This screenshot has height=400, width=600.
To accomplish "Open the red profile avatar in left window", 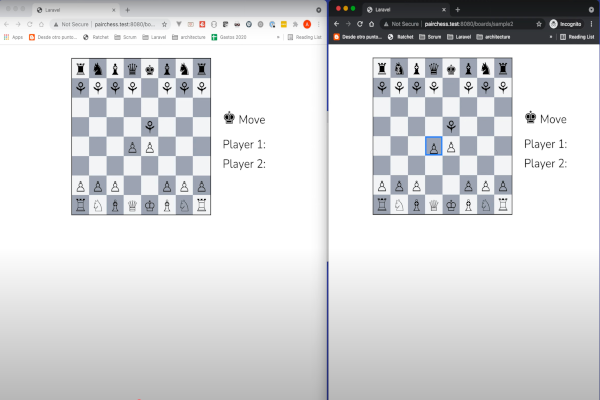I will (307, 24).
